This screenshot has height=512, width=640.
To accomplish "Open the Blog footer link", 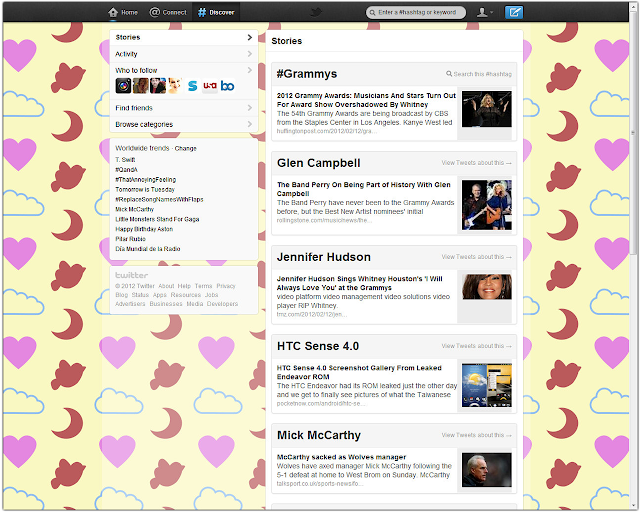I will 122,295.
